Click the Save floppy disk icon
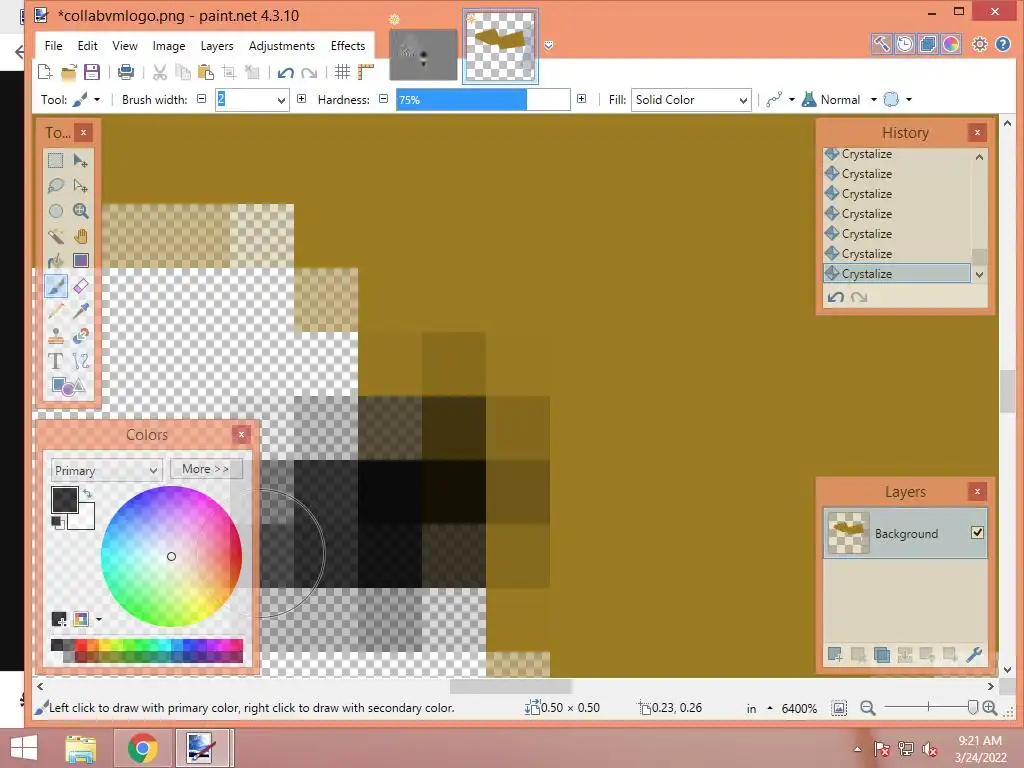This screenshot has width=1024, height=768. coord(92,72)
